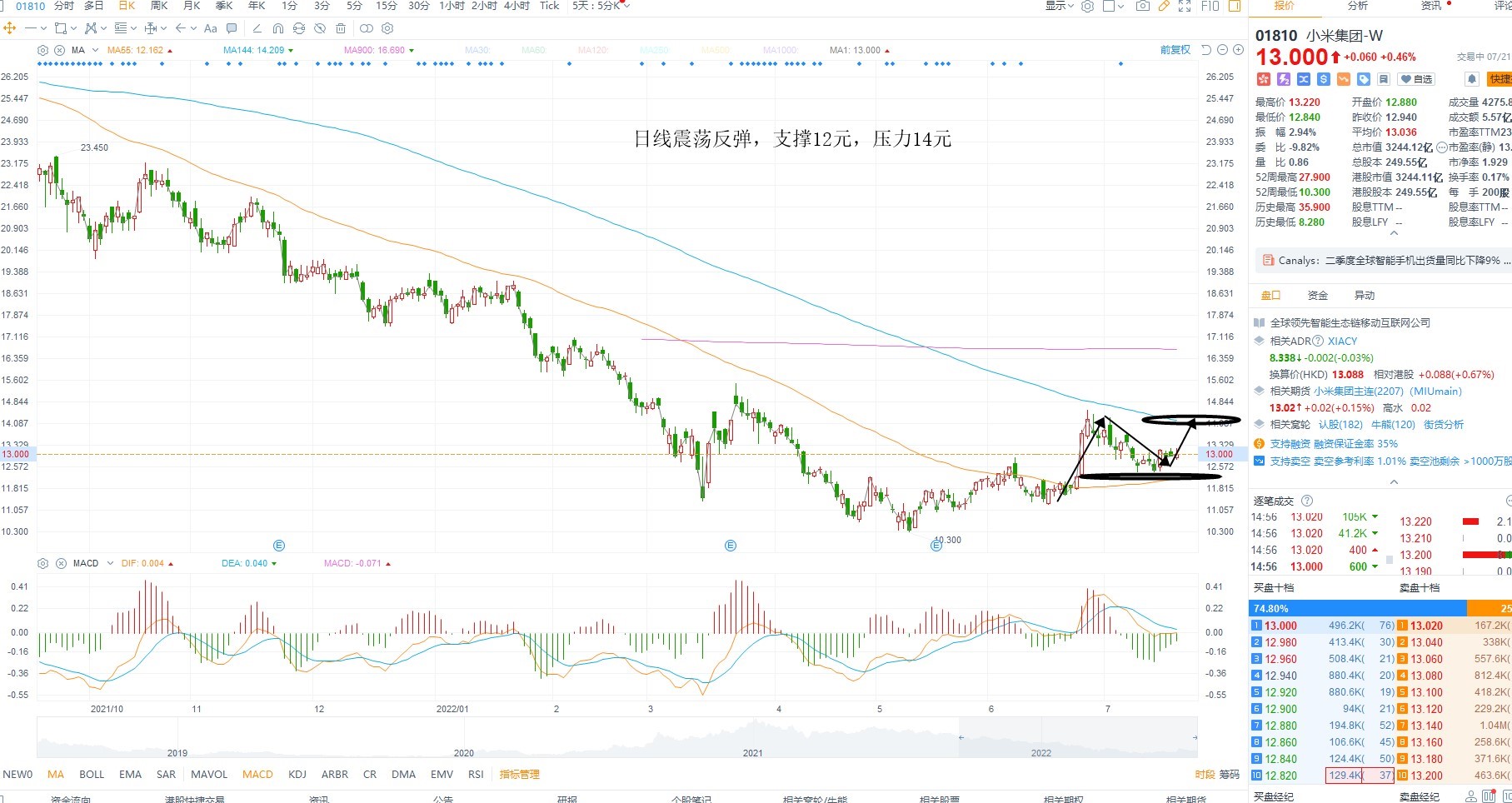Open the window layout square dropdown
This screenshot has height=803, width=1512.
pos(1114,6)
